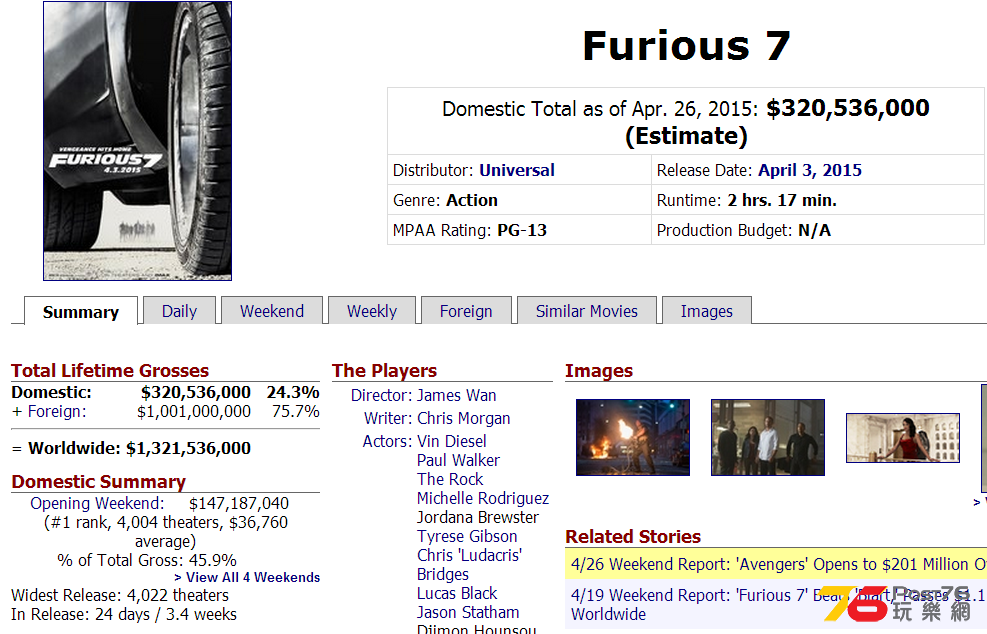Click the April 3, 2015 release date link
The width and height of the screenshot is (987, 634).
pos(809,170)
